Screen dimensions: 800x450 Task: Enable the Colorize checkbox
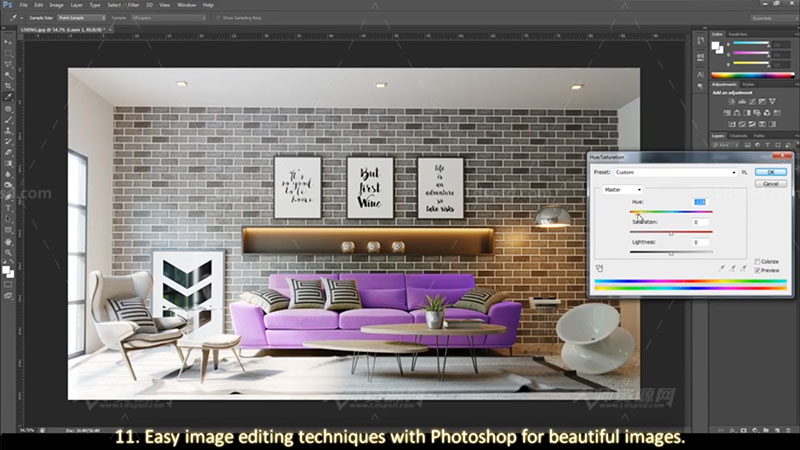[x=758, y=261]
